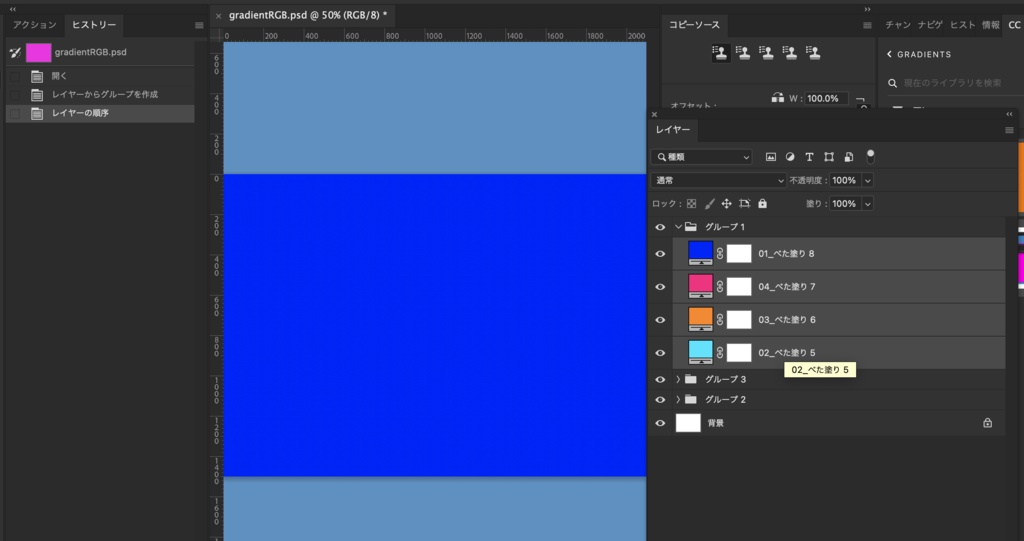The width and height of the screenshot is (1024, 541).
Task: Collapse グループ 1 folder
Action: click(x=678, y=227)
